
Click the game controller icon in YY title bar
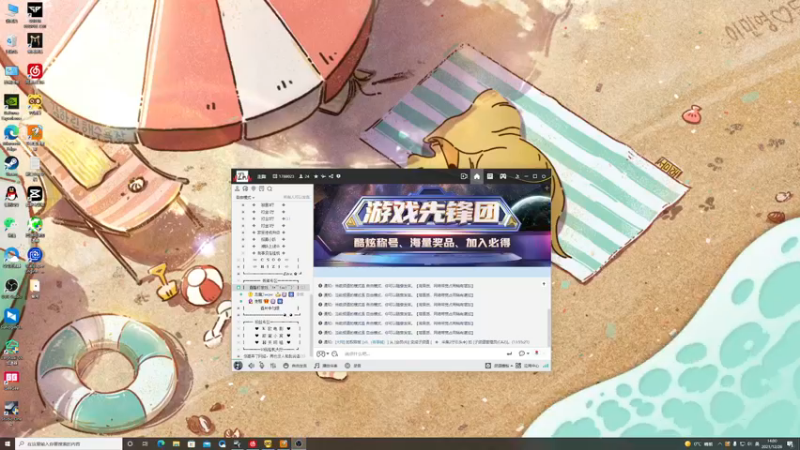tap(503, 177)
